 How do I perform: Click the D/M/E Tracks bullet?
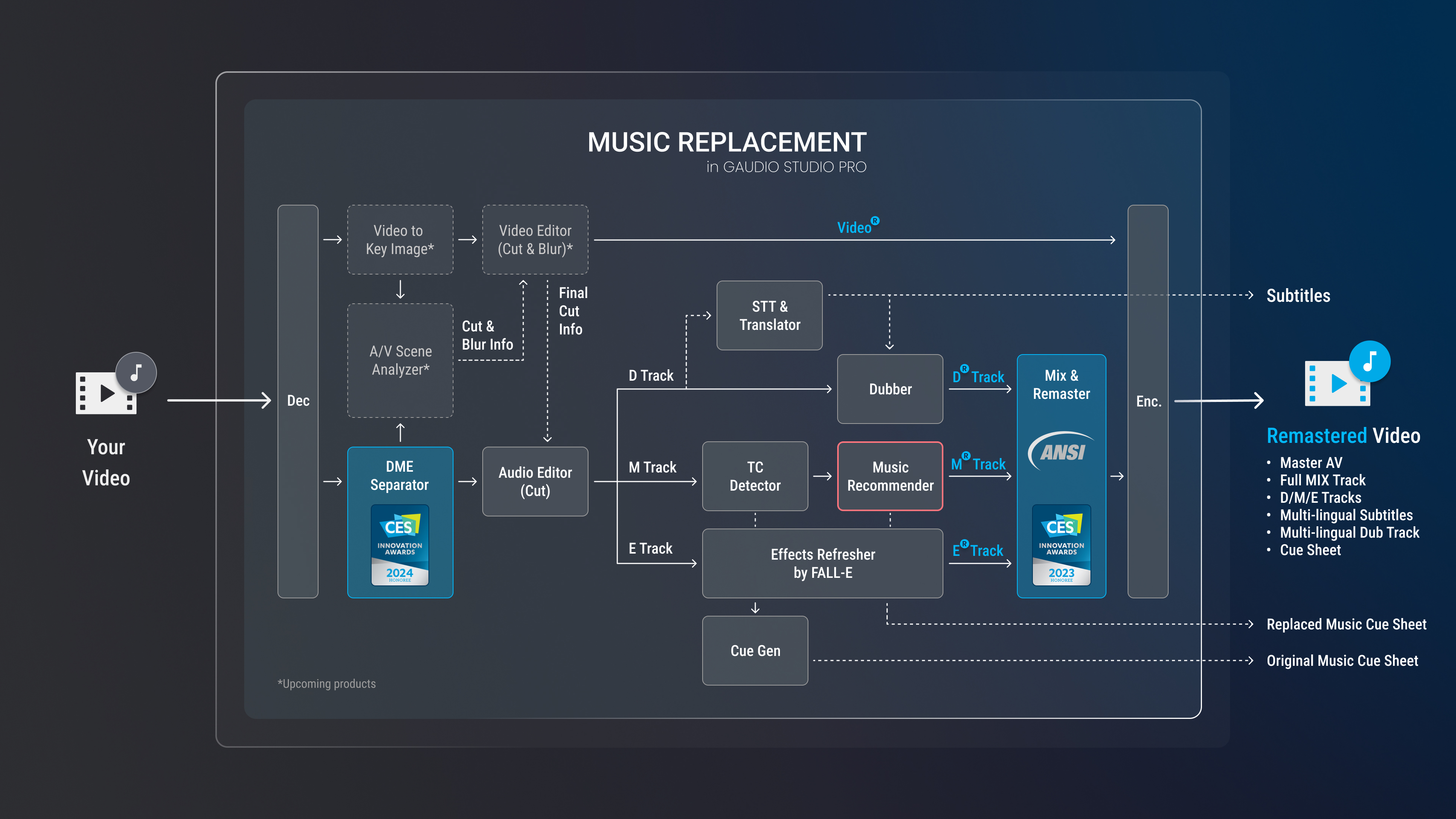1320,498
